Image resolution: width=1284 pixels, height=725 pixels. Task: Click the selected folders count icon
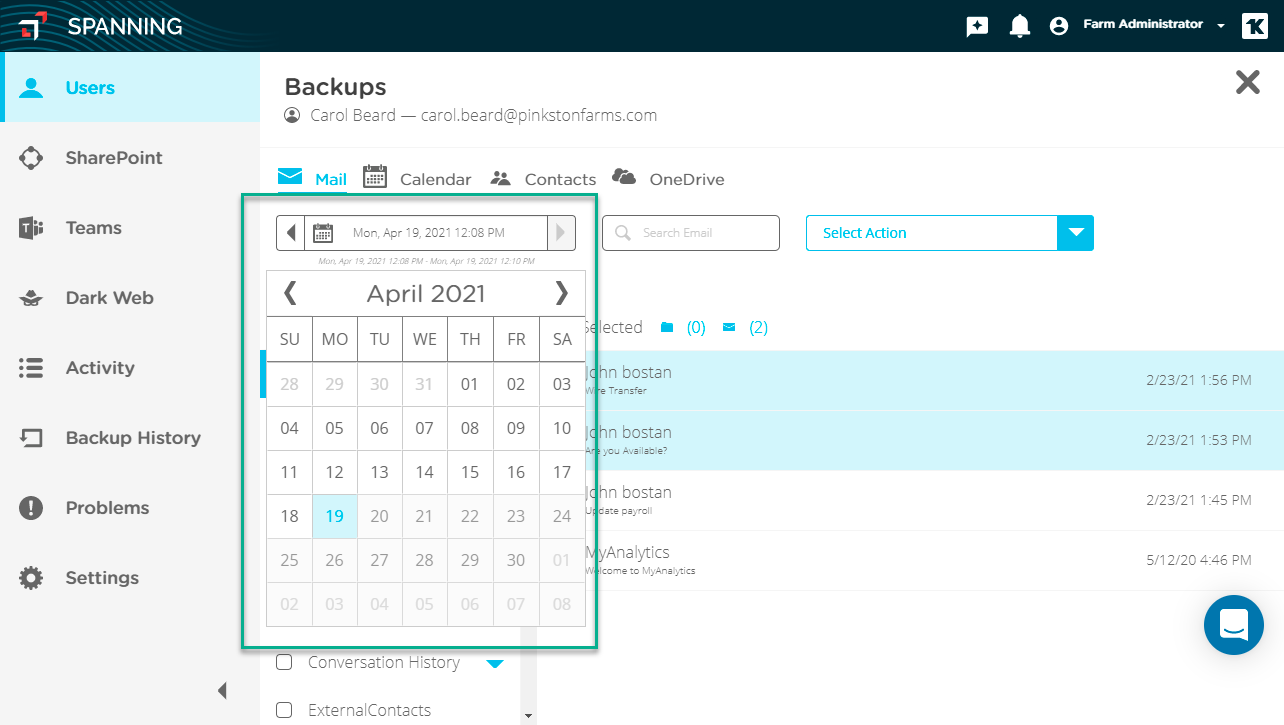pos(667,328)
